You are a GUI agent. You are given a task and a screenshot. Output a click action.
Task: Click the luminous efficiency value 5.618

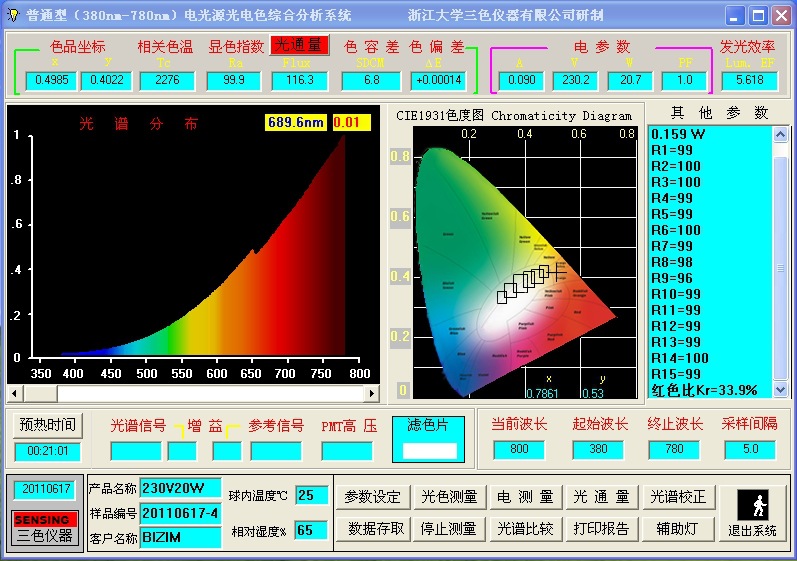750,80
